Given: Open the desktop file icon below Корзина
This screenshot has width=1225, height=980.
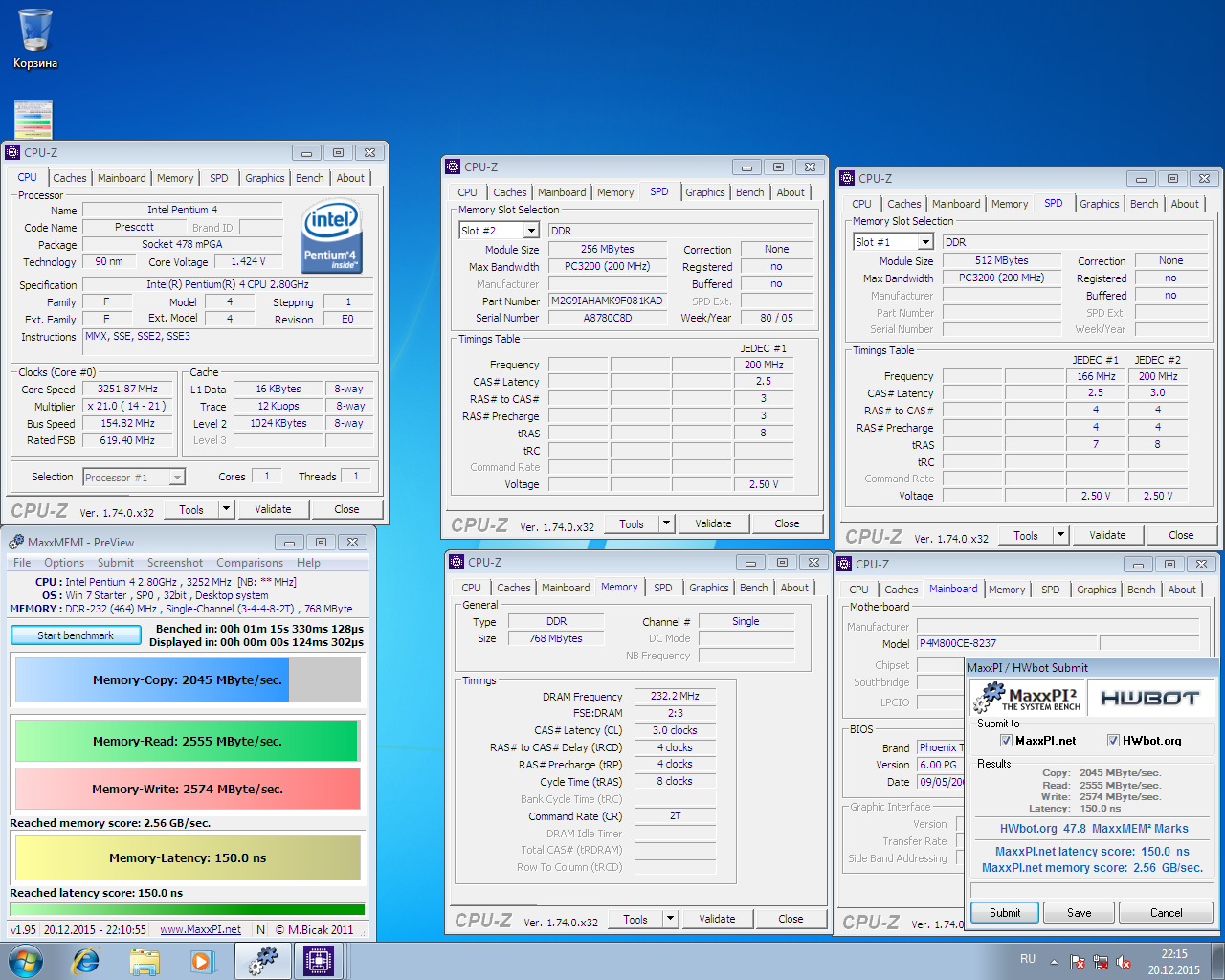Looking at the screenshot, I should pos(33,121).
